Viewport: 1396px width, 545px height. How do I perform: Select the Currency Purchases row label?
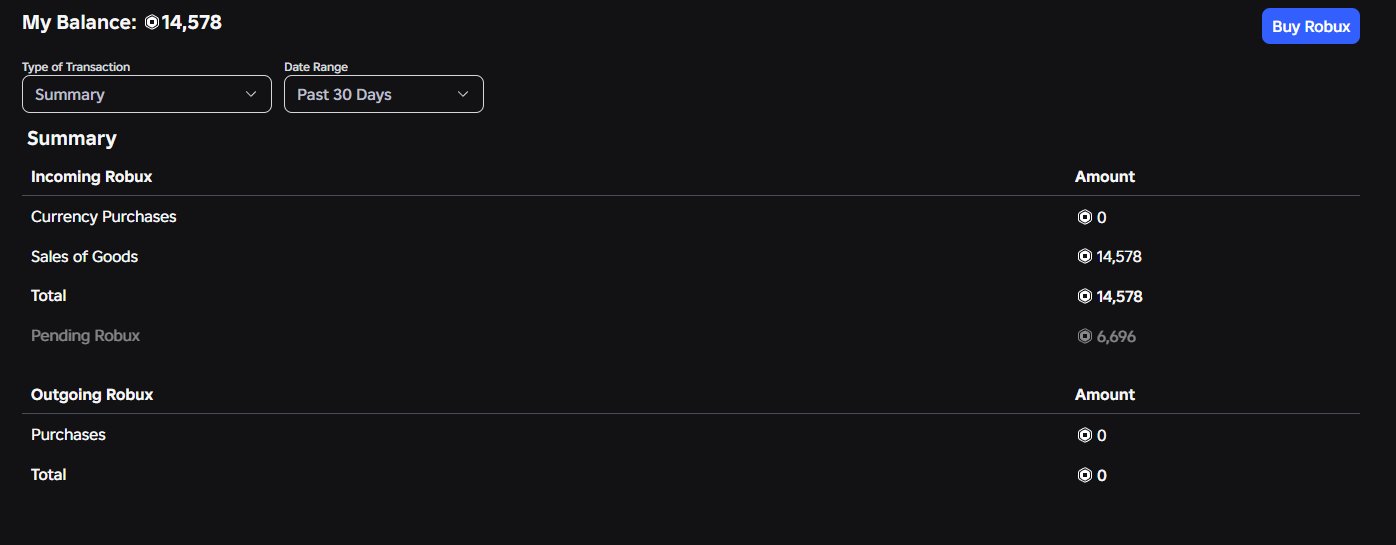coord(104,217)
